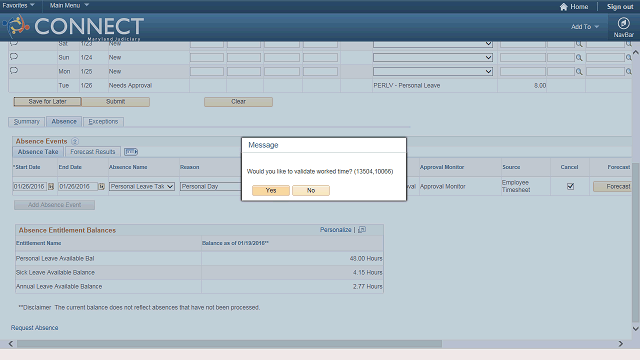Click Save for Later button
The width and height of the screenshot is (640, 360).
[47, 102]
